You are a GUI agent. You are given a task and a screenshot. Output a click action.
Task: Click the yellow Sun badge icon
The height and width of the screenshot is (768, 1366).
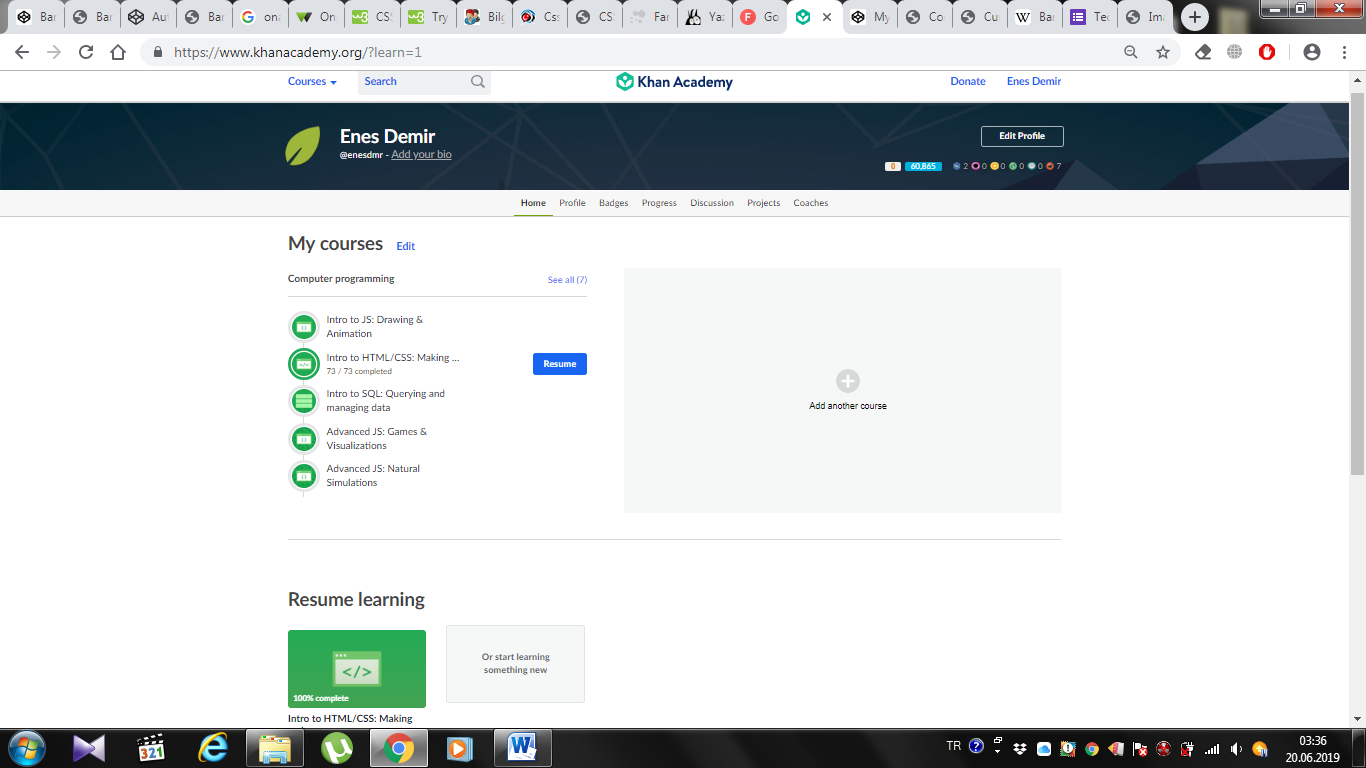pyautogui.click(x=994, y=166)
